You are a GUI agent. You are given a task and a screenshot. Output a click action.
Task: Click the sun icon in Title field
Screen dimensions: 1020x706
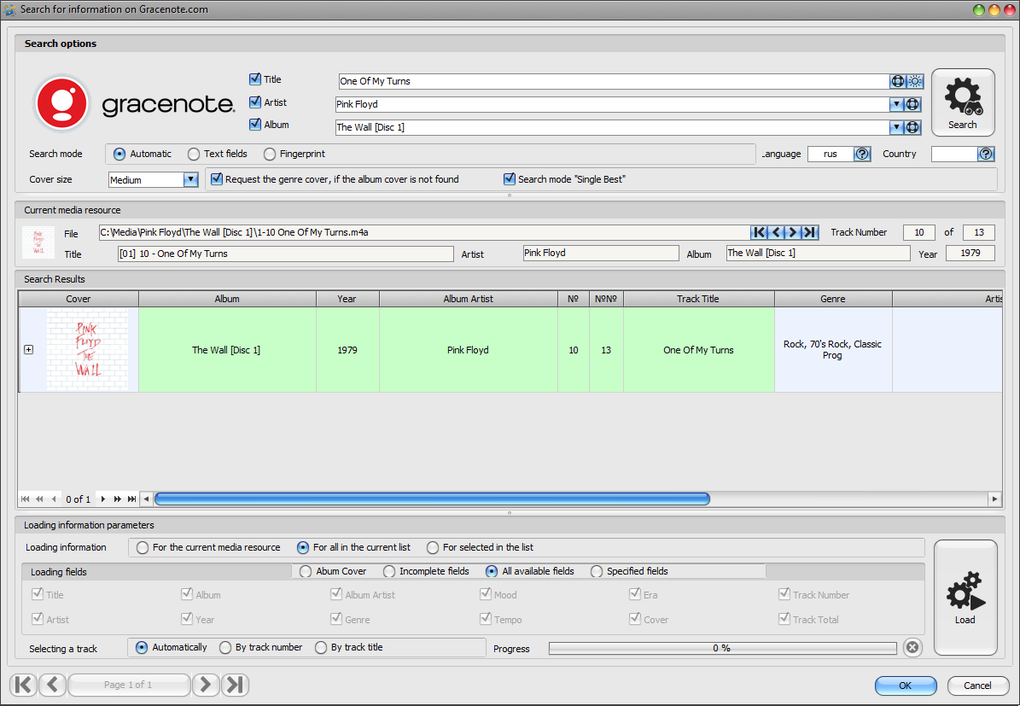915,81
